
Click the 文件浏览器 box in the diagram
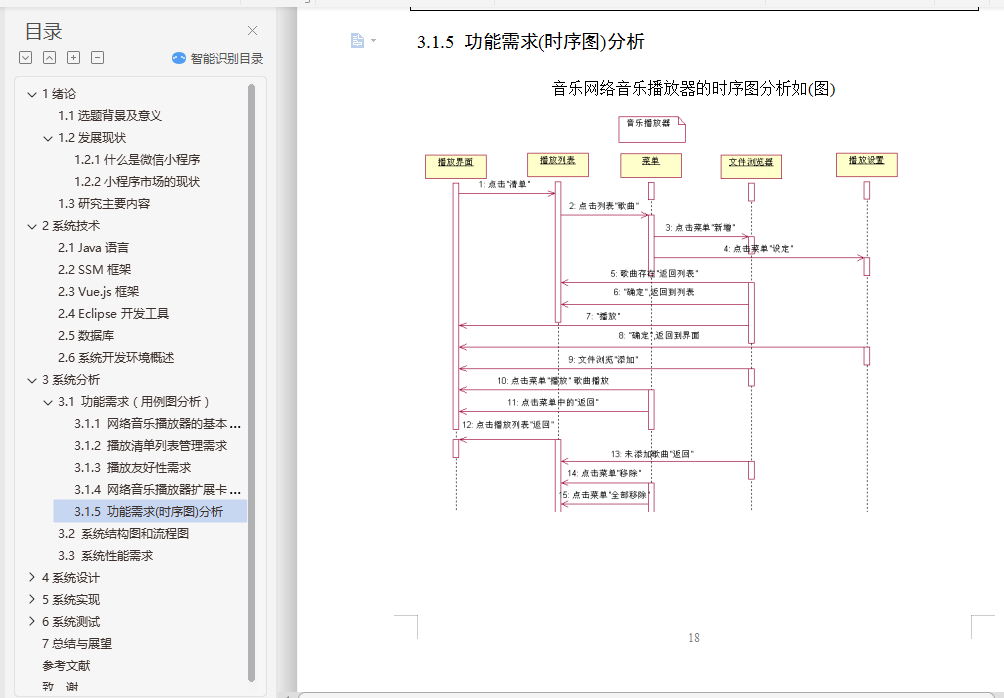pos(750,166)
